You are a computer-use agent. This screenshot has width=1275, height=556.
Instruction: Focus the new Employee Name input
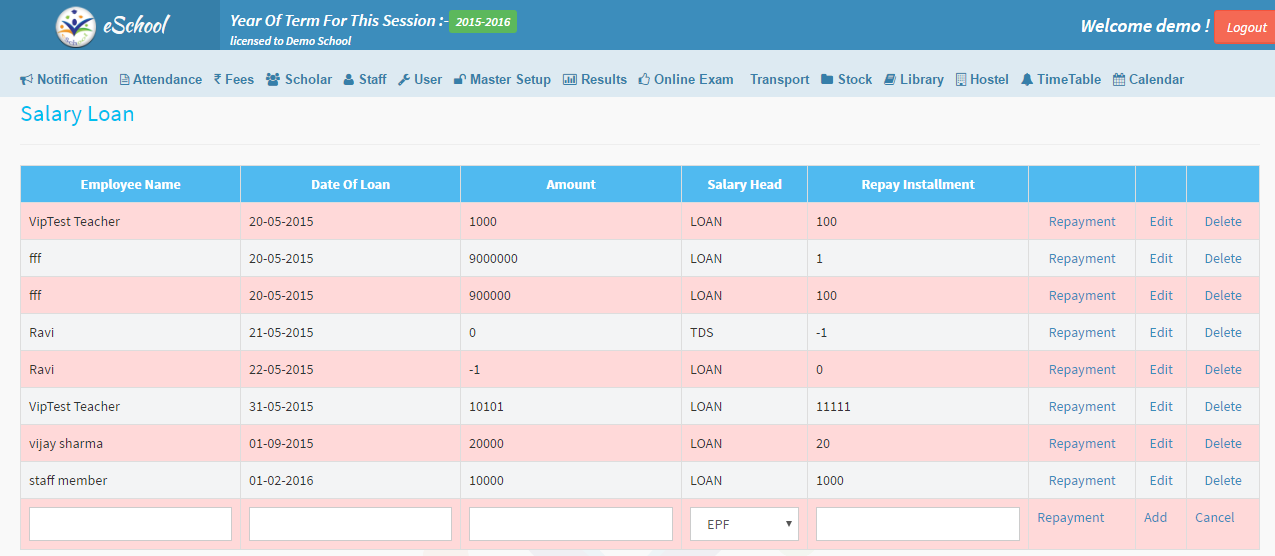click(130, 524)
